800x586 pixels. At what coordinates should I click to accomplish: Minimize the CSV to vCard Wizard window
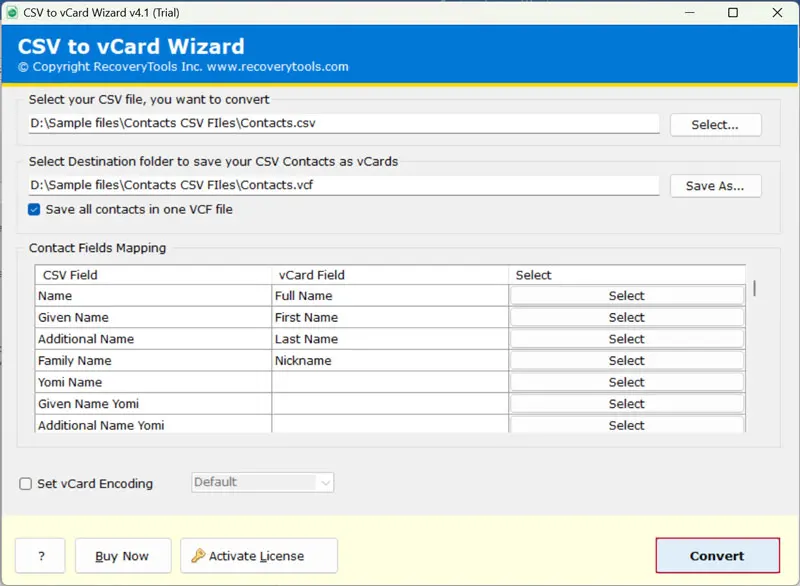click(x=689, y=13)
